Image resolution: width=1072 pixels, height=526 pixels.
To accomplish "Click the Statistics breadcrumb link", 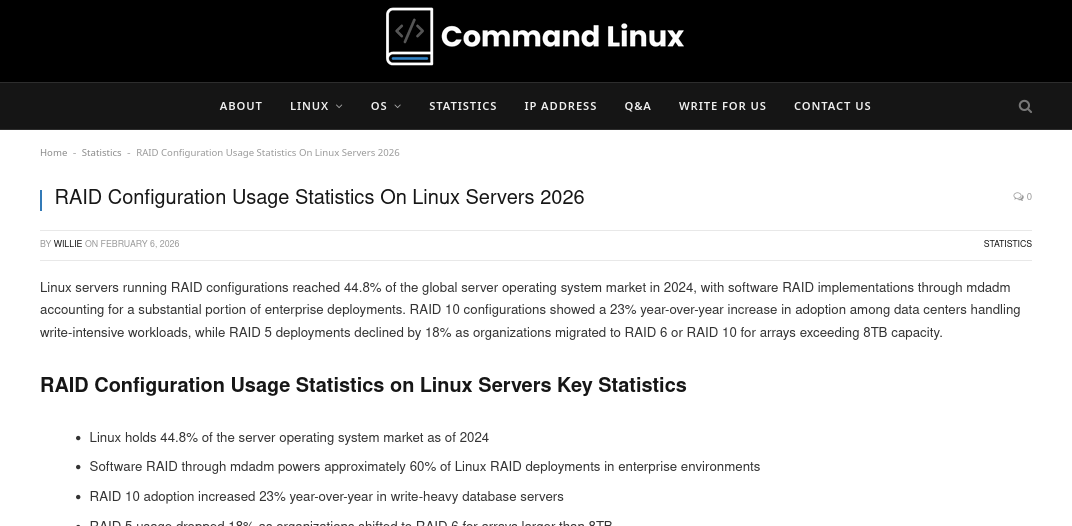I will [101, 153].
